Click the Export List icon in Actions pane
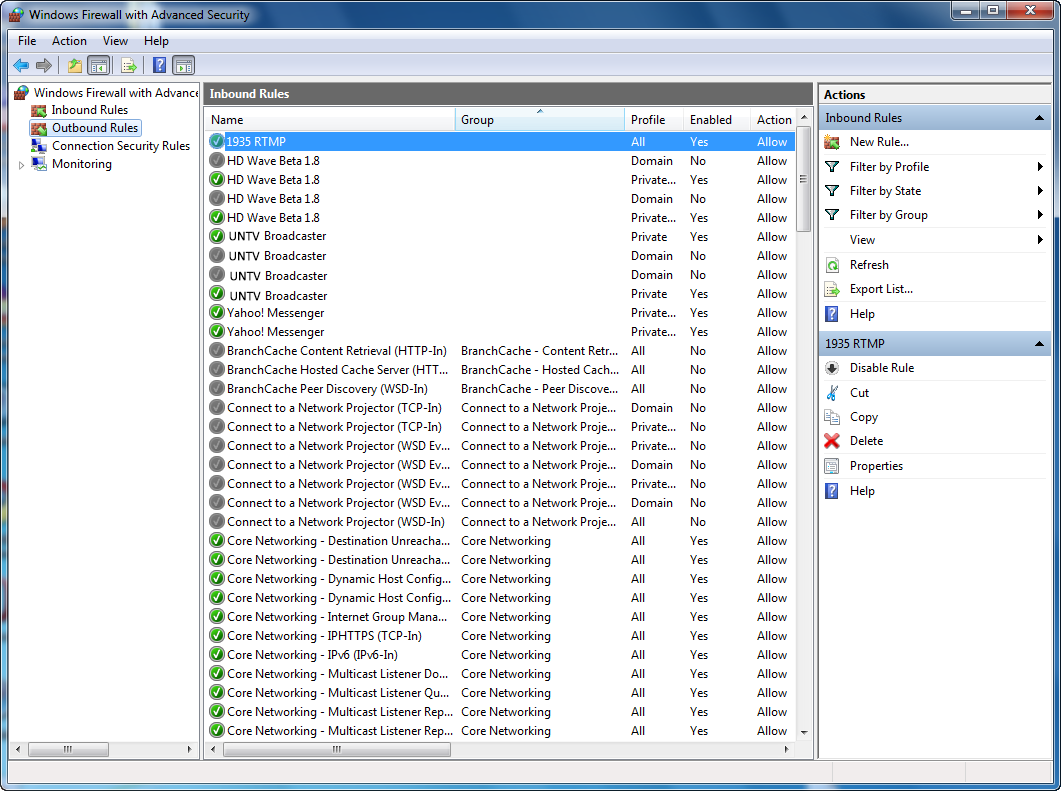The image size is (1061, 791). coord(832,290)
